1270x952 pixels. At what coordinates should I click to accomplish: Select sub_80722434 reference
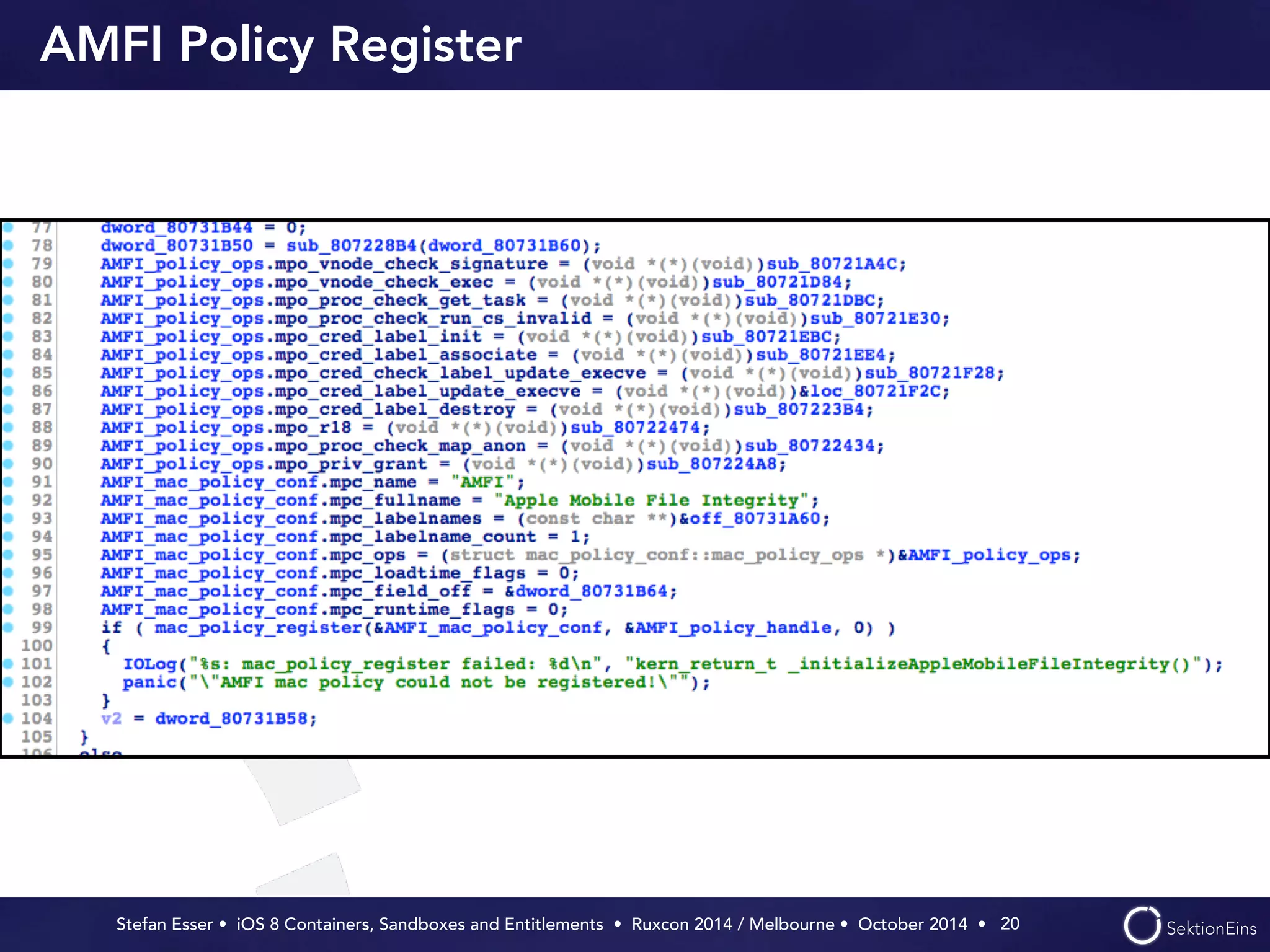(810, 446)
